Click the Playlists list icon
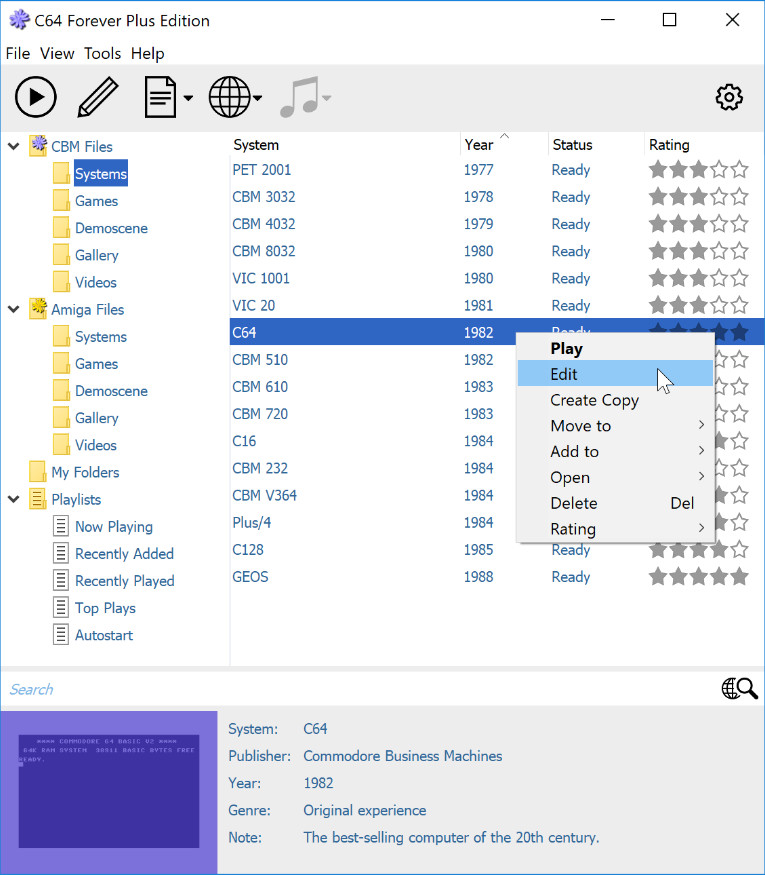Screen dimensions: 765x875 click(x=37, y=499)
